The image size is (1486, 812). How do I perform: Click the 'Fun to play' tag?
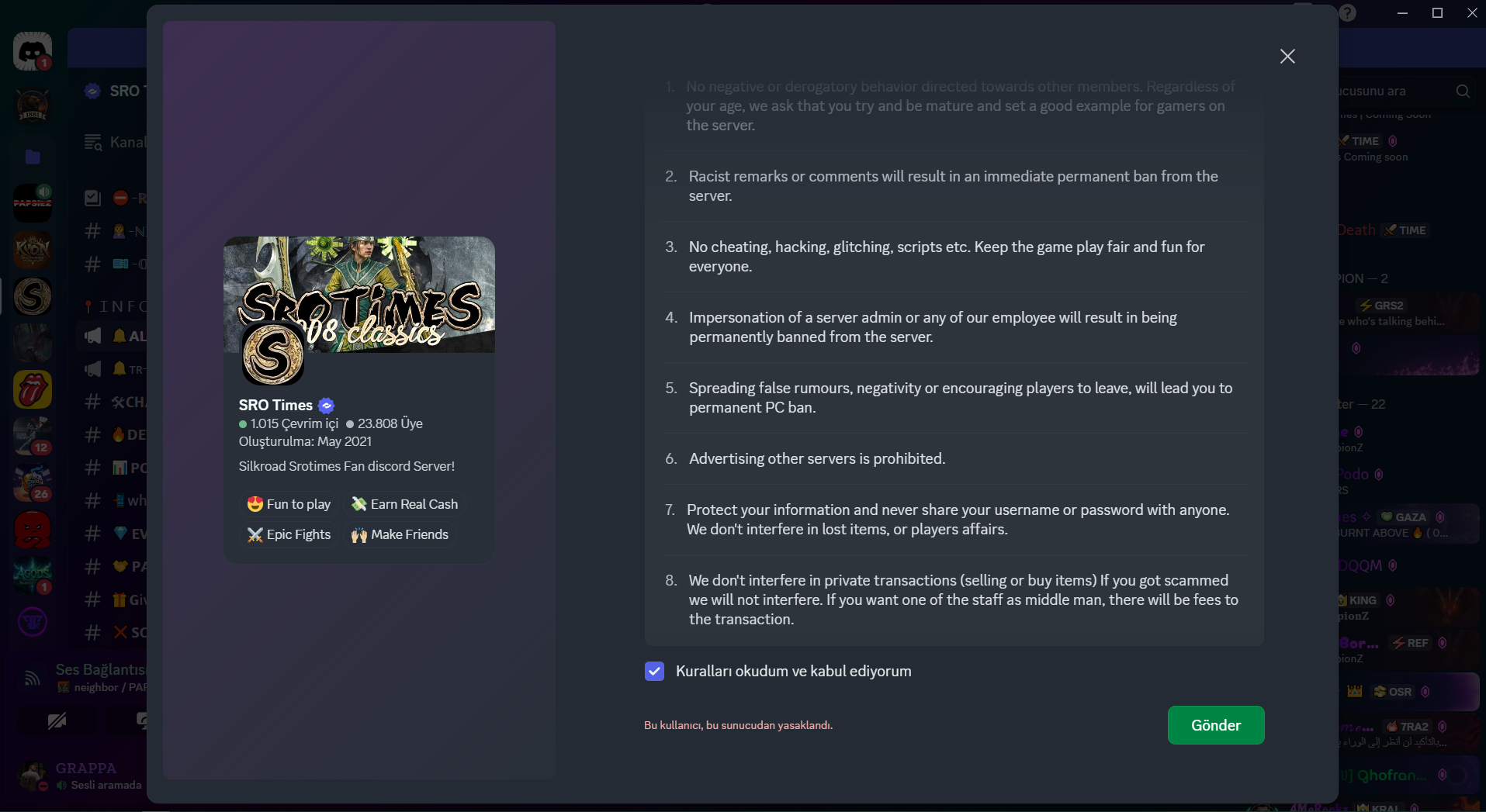[x=289, y=504]
